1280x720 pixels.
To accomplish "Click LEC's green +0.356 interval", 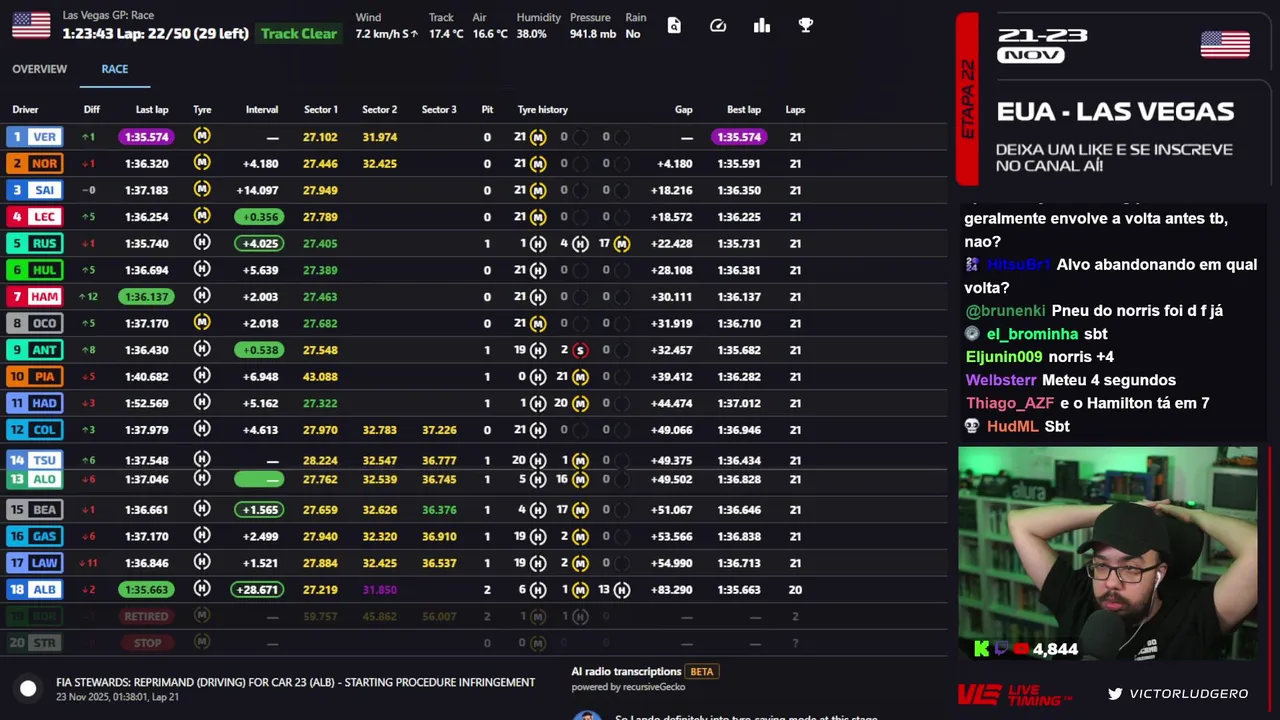I will [258, 216].
